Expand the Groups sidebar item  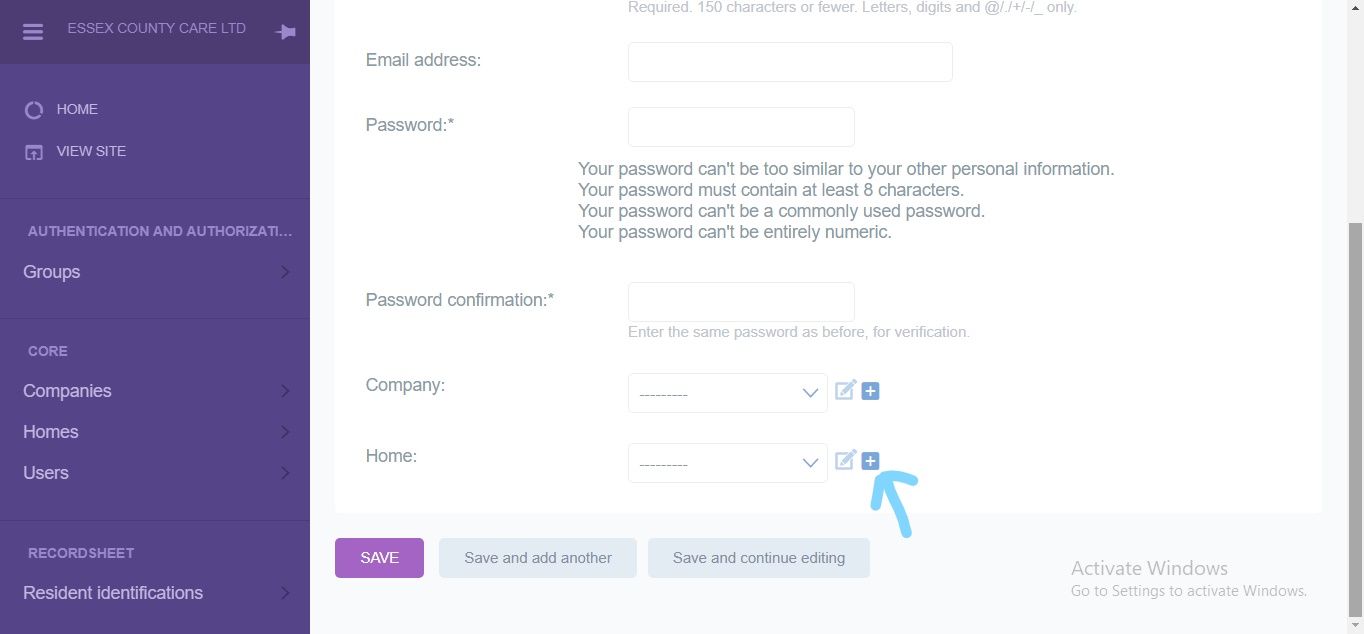tap(155, 272)
